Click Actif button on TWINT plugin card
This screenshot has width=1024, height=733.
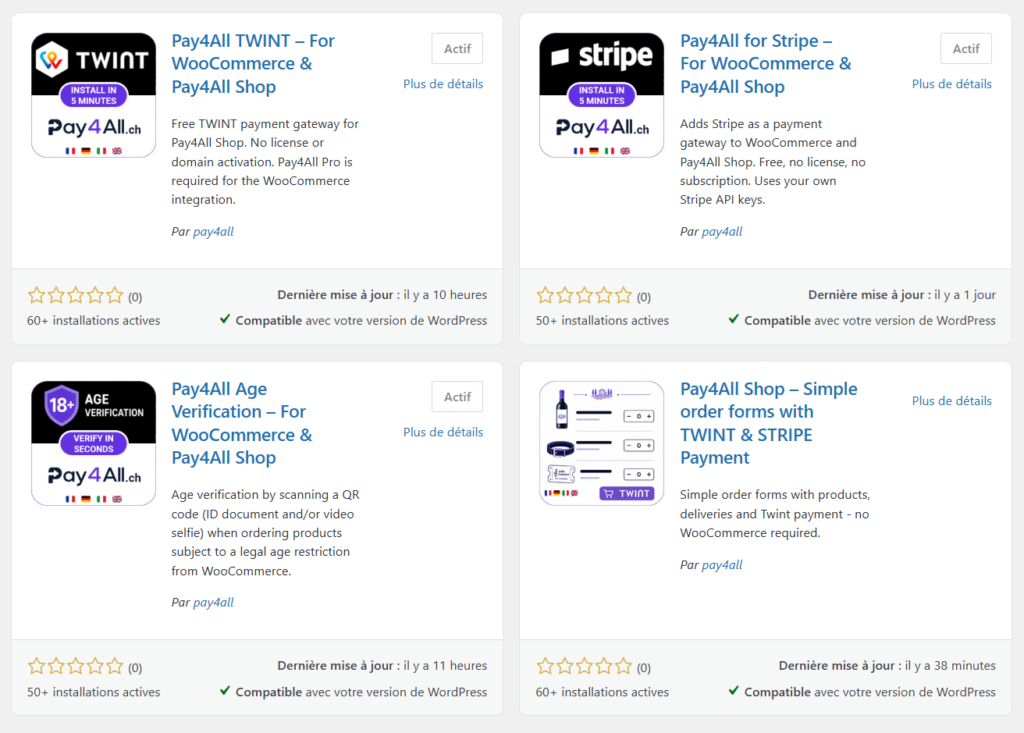pyautogui.click(x=457, y=48)
